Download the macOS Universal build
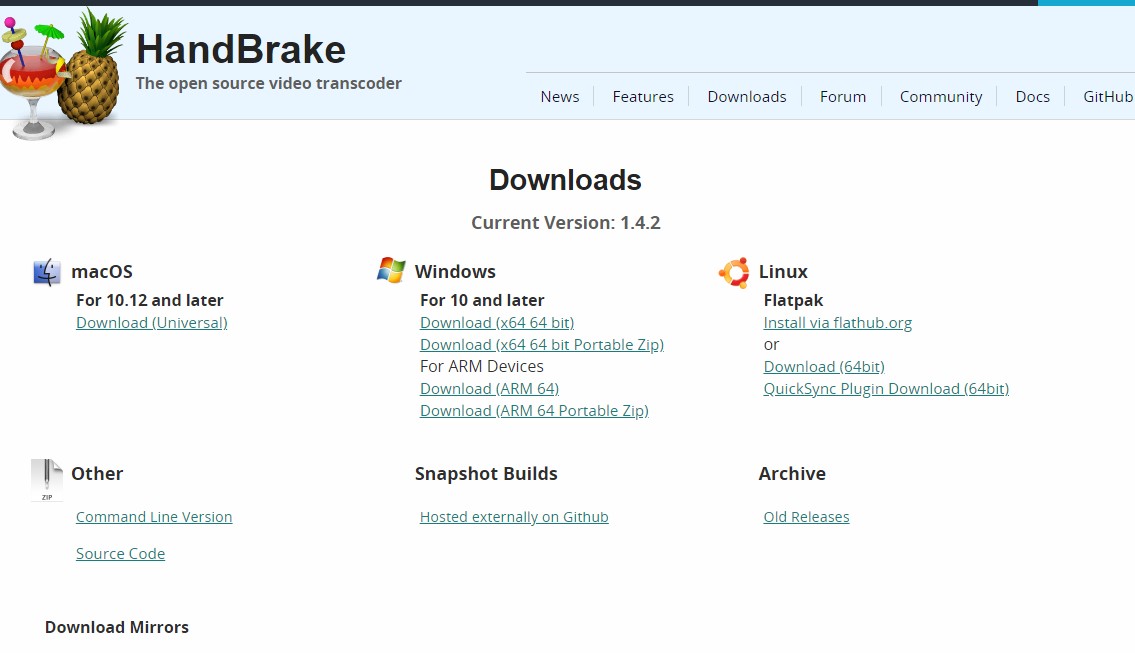Image resolution: width=1135 pixels, height=653 pixels. (x=151, y=322)
